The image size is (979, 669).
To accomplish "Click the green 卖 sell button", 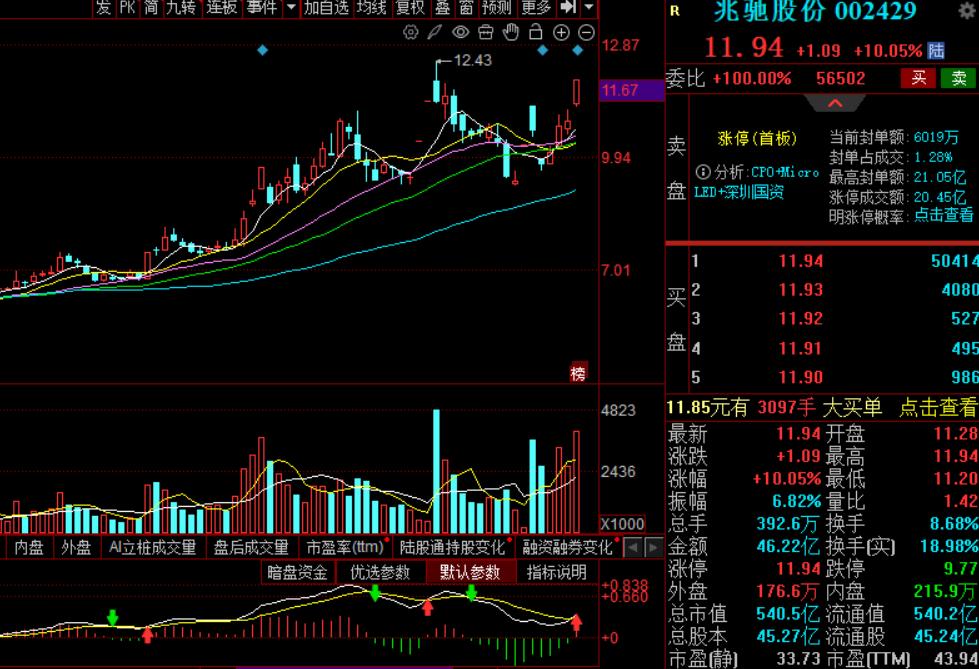I will [959, 78].
